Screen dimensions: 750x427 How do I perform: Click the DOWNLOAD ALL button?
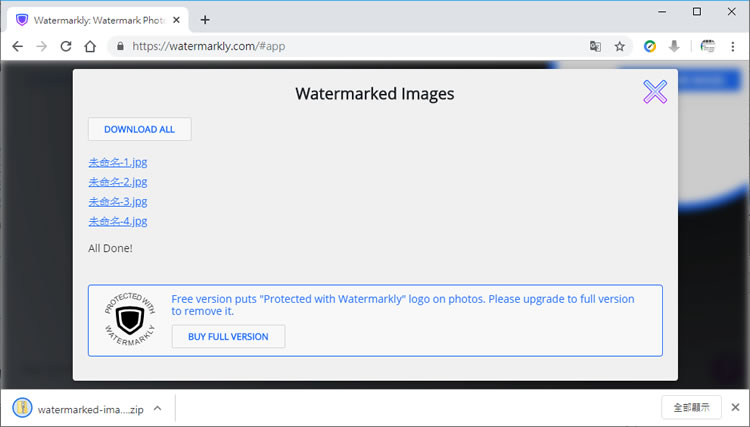[140, 129]
